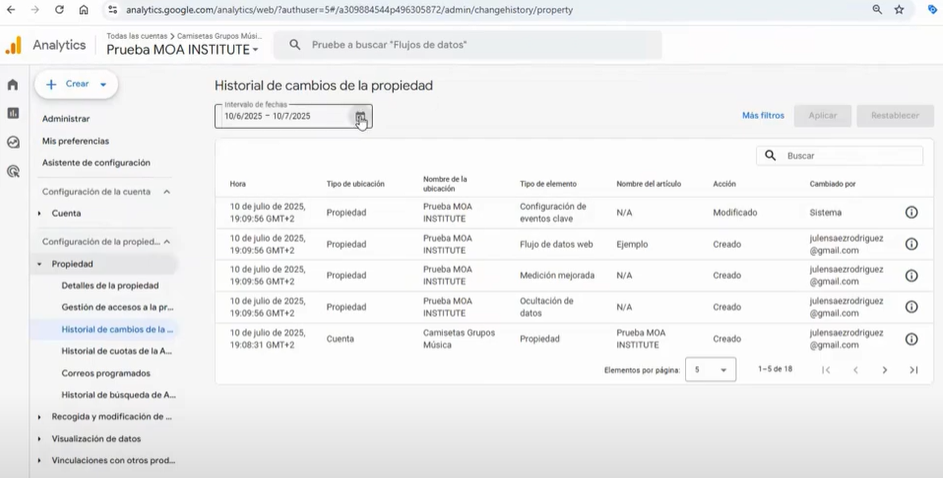
Task: Click the Intervalo de fechas field
Action: pyautogui.click(x=293, y=116)
